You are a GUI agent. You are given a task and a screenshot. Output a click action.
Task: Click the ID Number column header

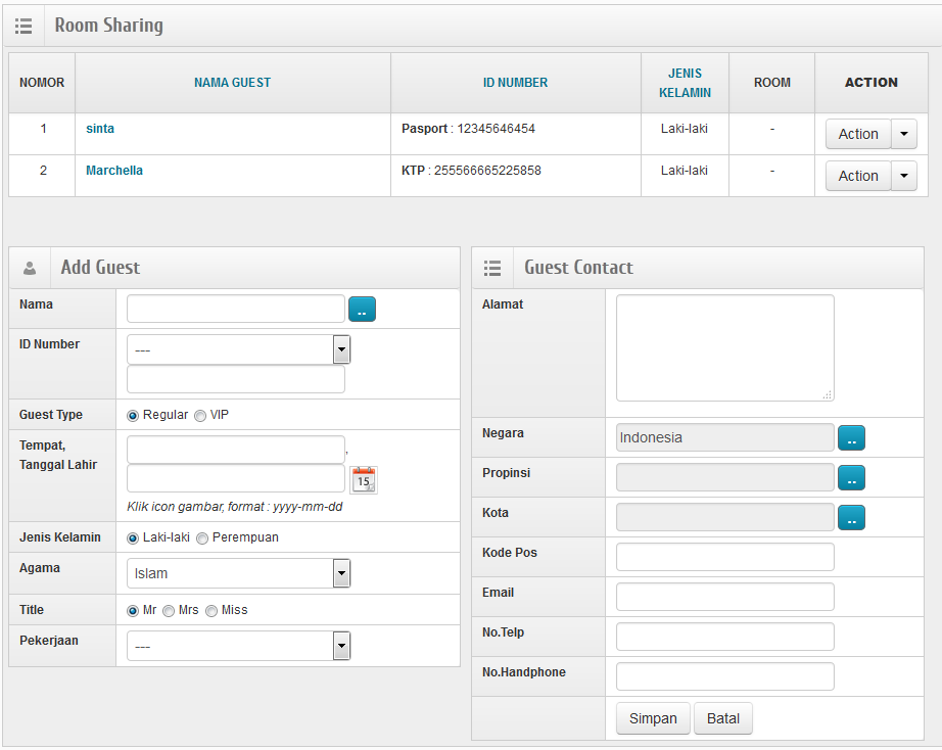tap(515, 83)
